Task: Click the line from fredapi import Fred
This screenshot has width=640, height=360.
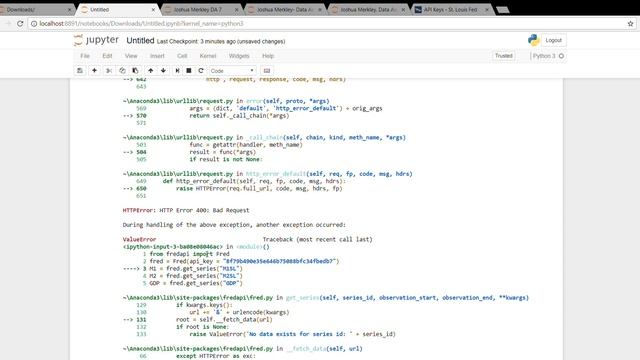Action: (189, 254)
